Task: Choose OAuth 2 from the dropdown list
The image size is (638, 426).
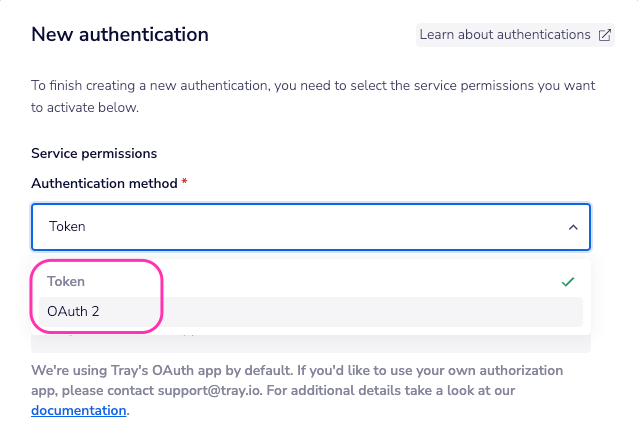Action: click(x=73, y=311)
